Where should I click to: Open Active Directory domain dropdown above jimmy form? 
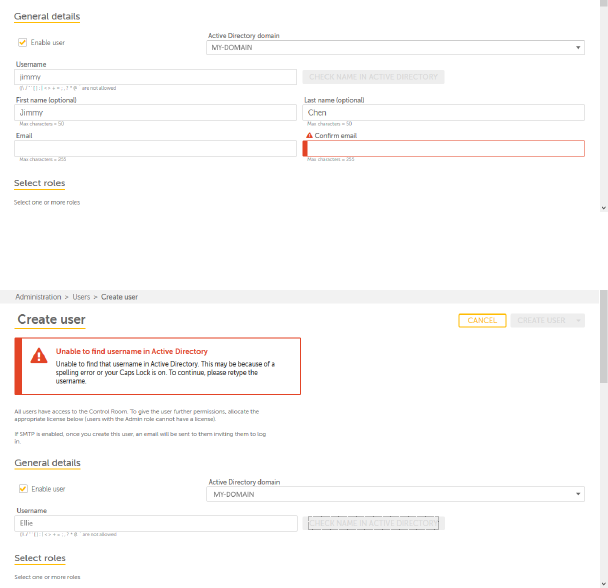click(x=395, y=47)
